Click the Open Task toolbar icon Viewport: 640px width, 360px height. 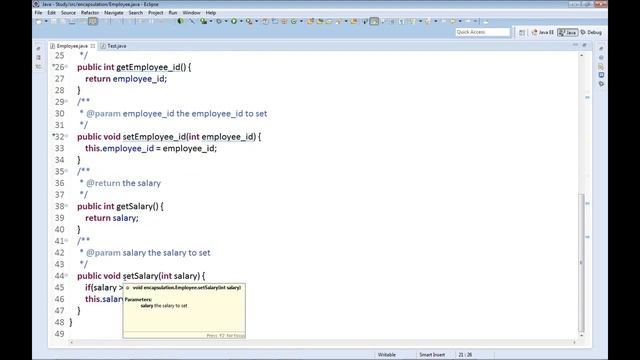320,21
